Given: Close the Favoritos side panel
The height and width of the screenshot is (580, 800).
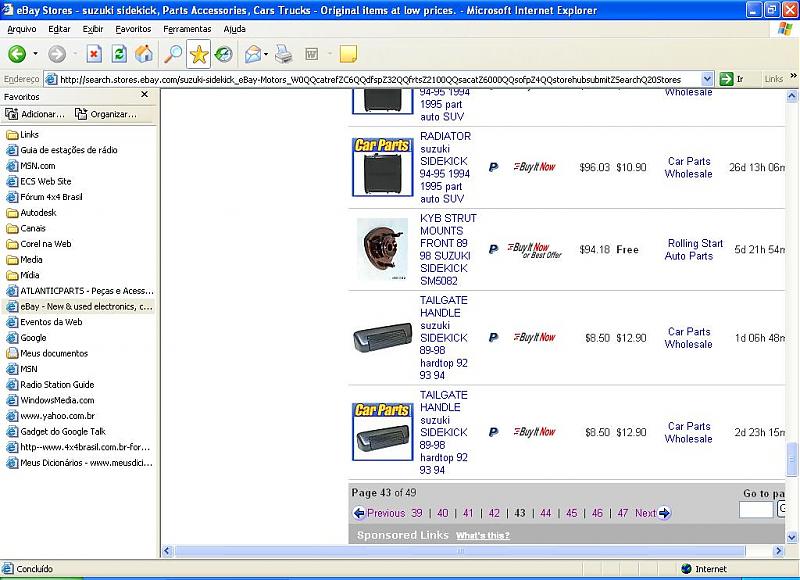Looking at the screenshot, I should (x=144, y=94).
